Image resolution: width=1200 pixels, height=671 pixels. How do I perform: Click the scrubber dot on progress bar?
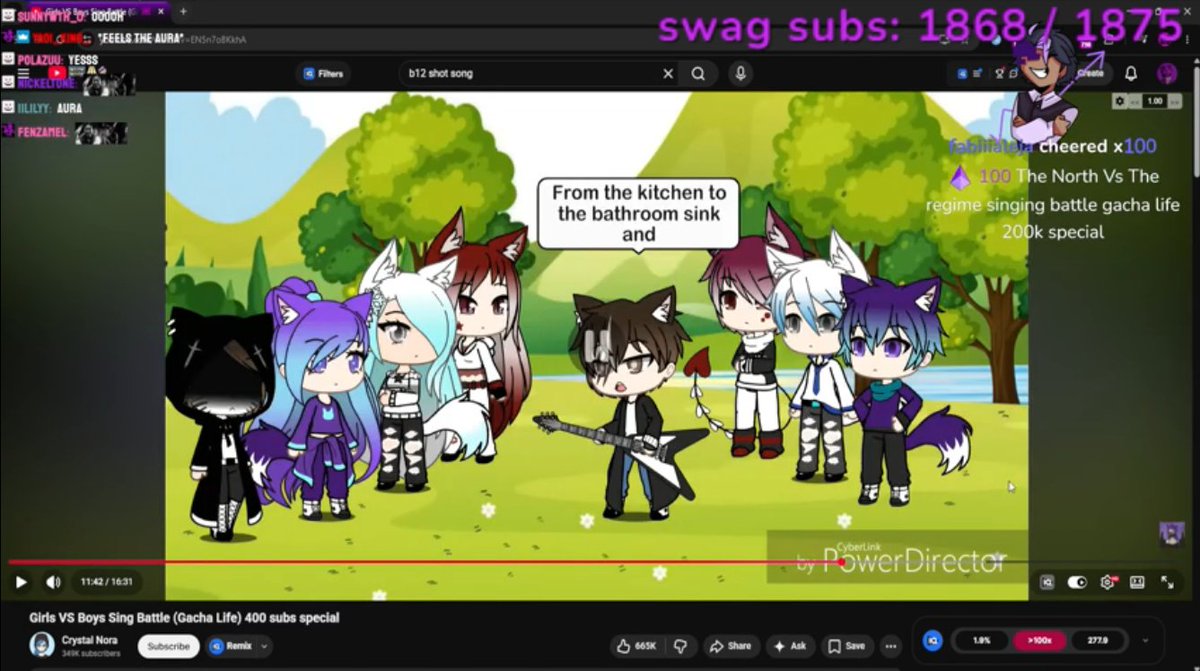[842, 562]
